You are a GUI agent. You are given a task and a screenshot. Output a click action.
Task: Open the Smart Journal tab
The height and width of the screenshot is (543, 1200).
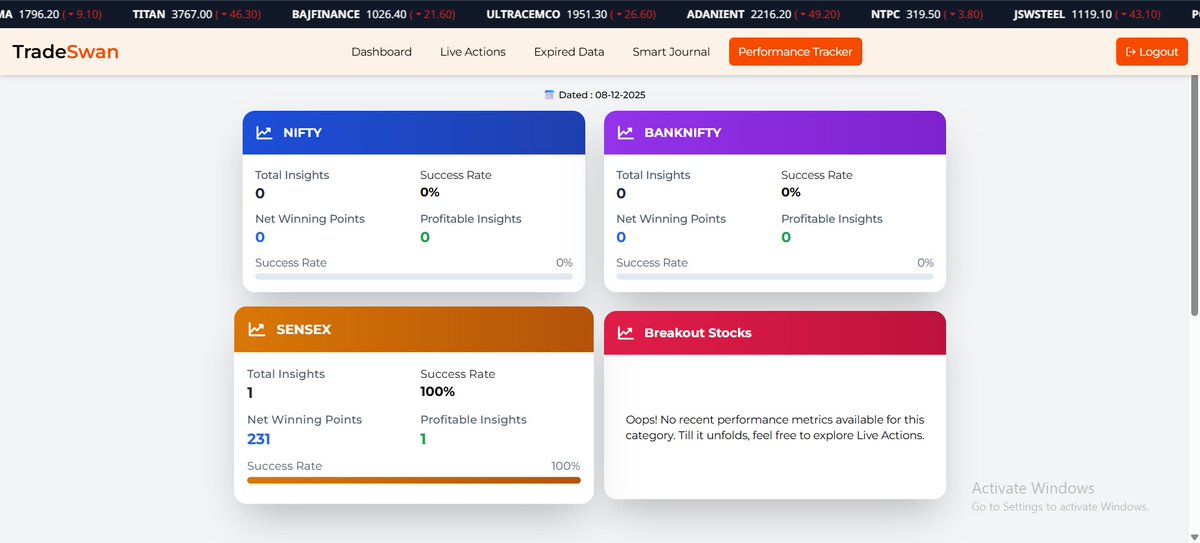[671, 52]
